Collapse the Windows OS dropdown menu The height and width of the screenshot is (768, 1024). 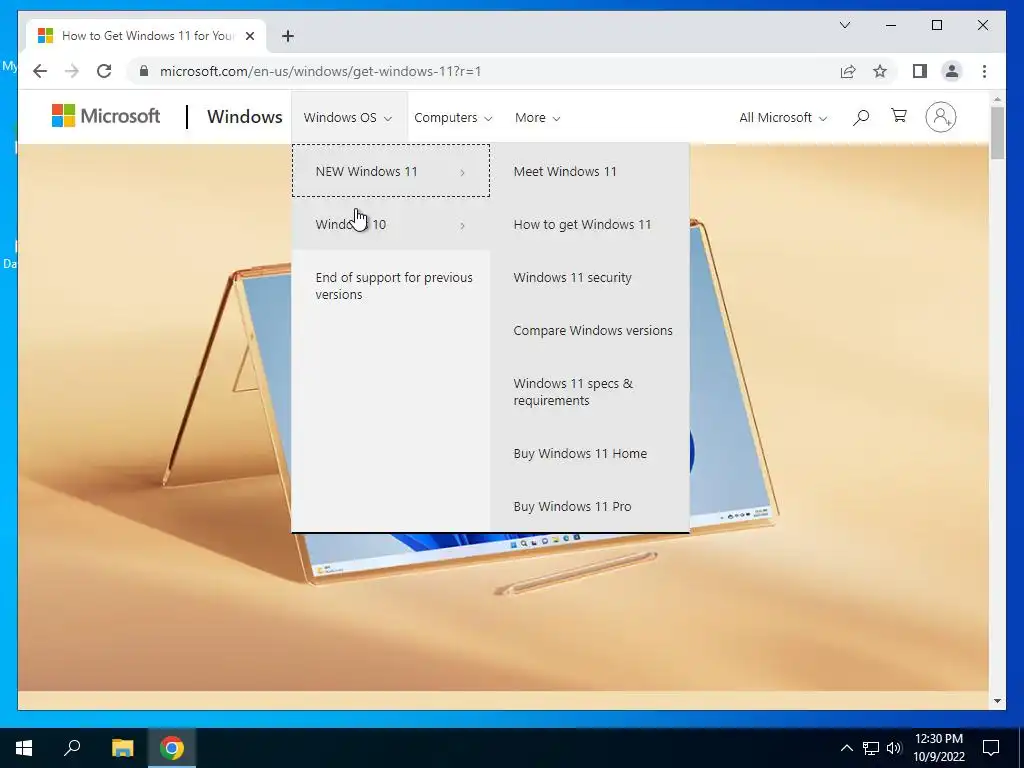(348, 118)
